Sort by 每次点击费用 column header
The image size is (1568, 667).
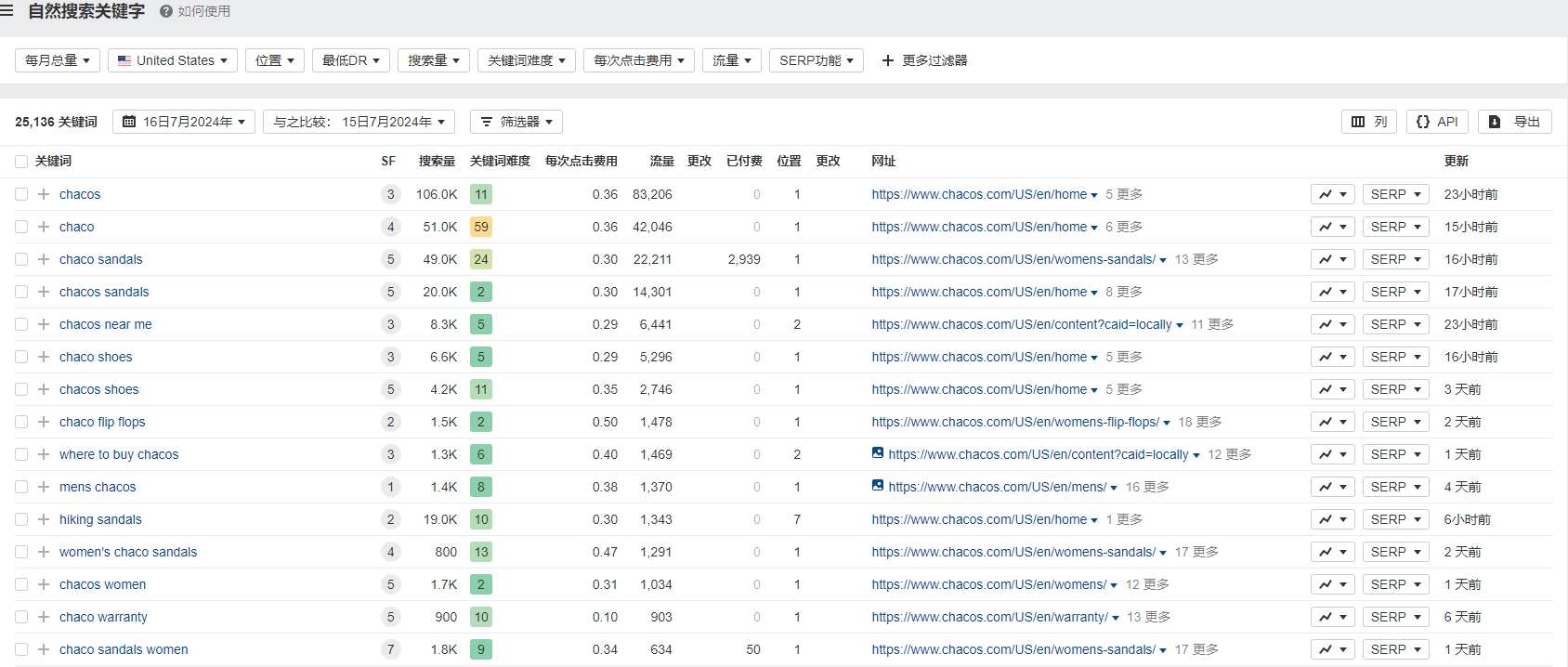581,162
